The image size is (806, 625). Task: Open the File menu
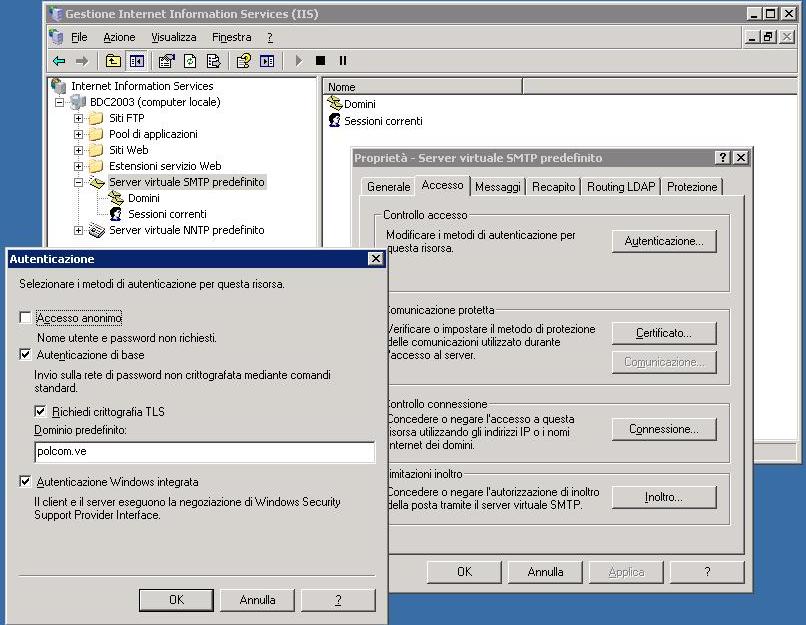79,37
